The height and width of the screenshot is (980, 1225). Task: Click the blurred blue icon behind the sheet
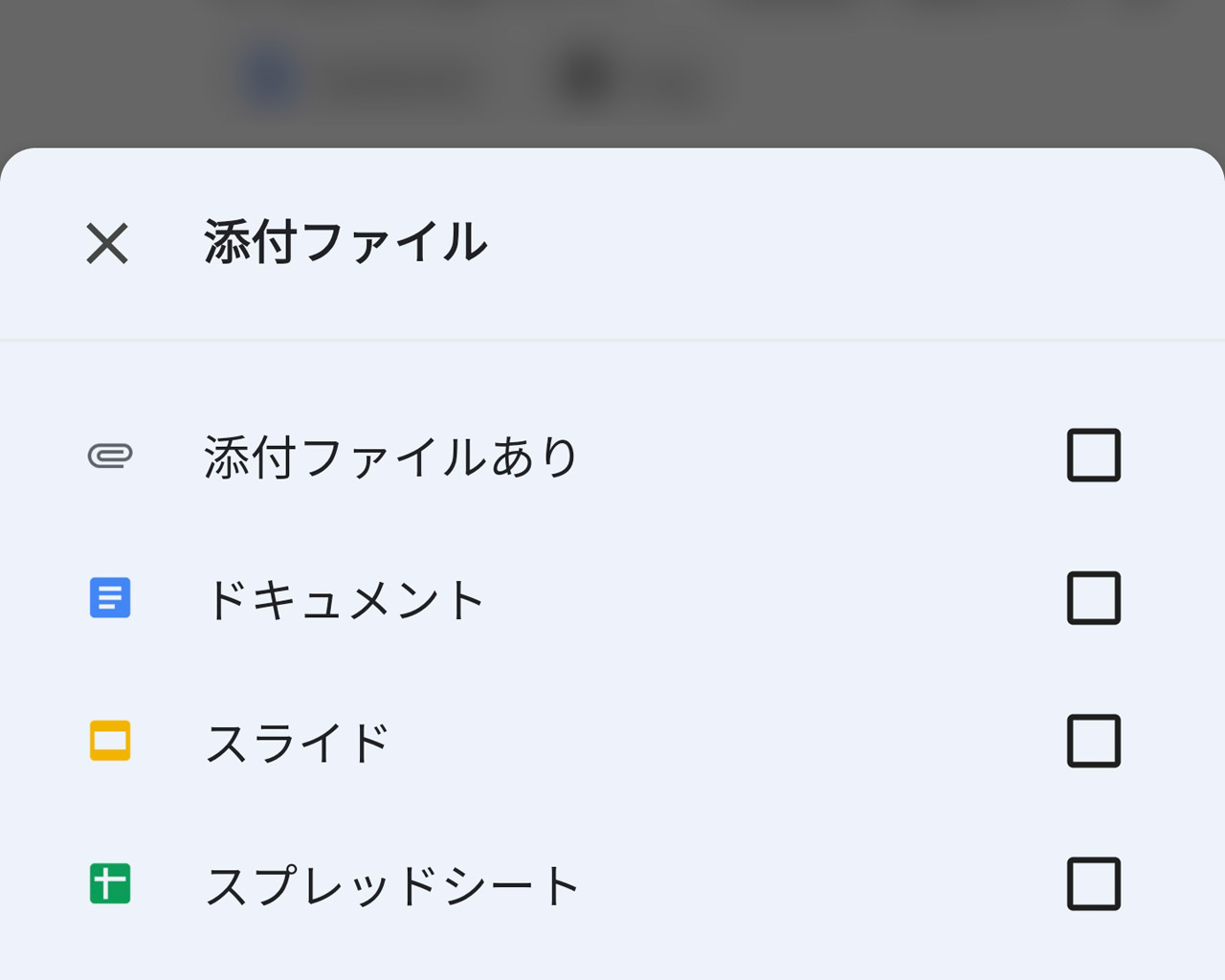(x=271, y=79)
